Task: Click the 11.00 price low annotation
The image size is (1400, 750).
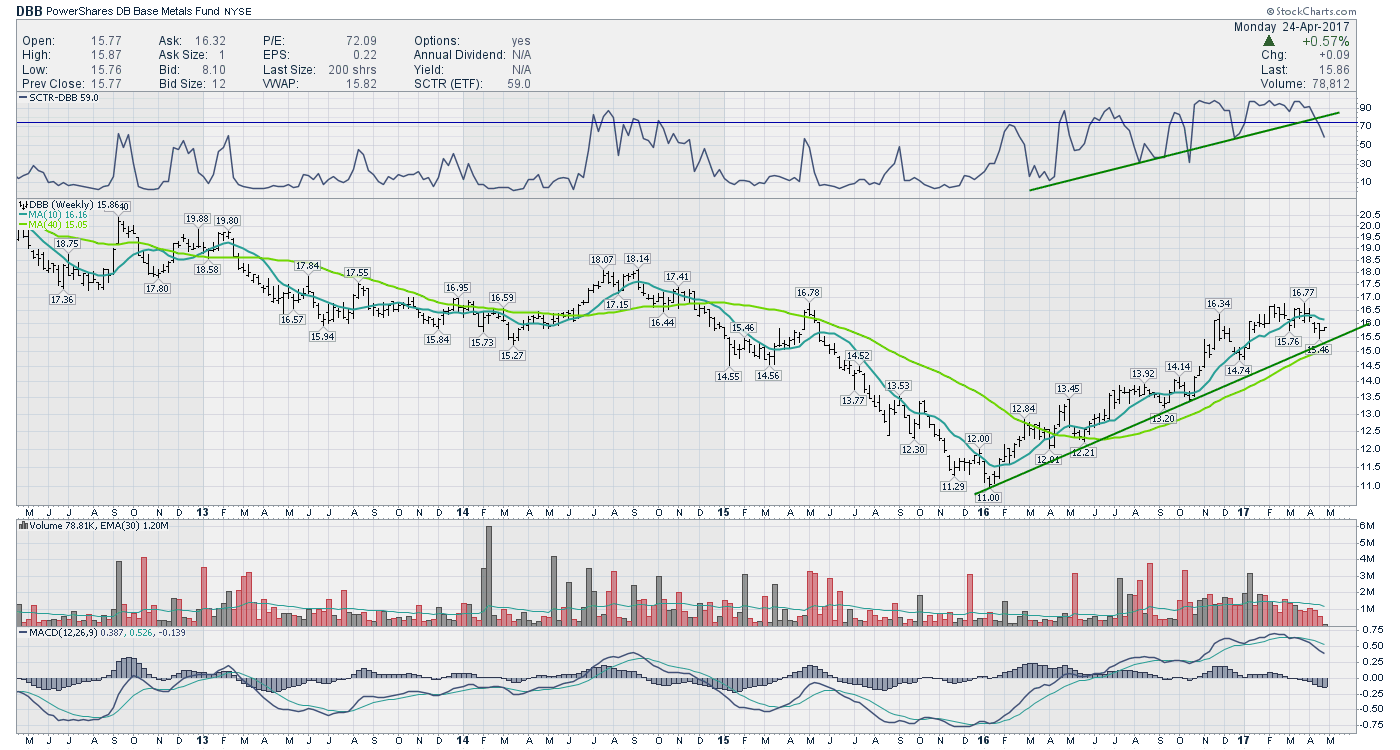Action: 988,497
